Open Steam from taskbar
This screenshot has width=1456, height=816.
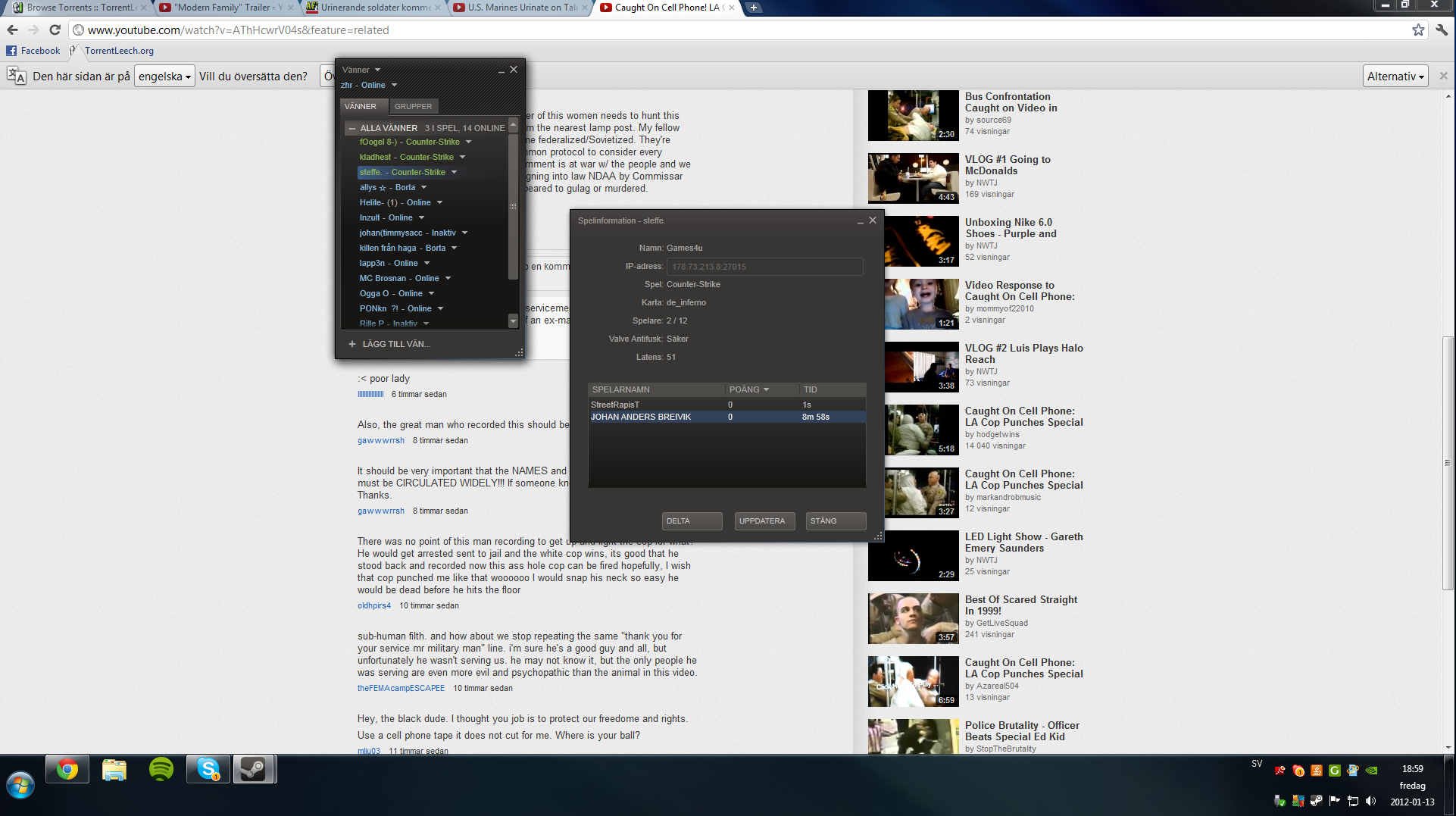[253, 770]
